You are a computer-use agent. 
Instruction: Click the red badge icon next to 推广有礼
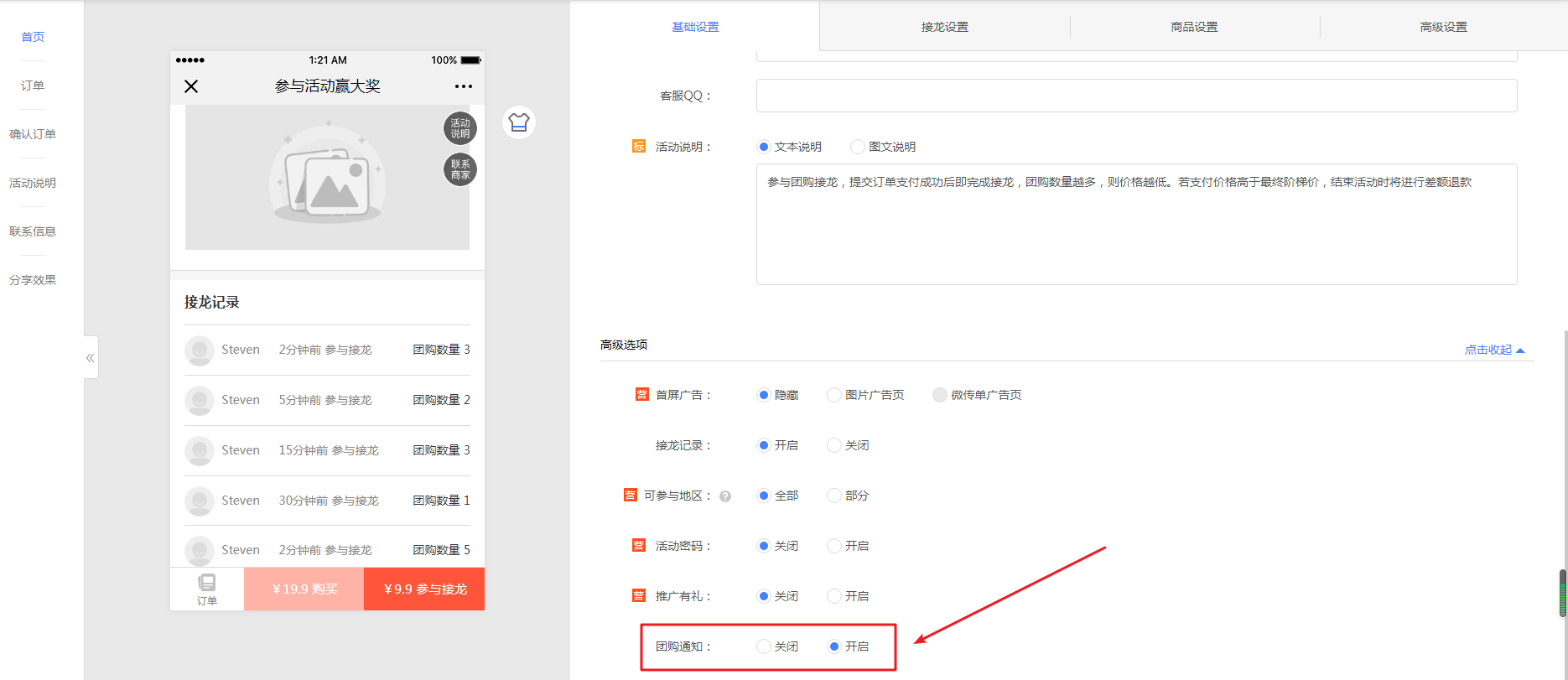[x=639, y=596]
